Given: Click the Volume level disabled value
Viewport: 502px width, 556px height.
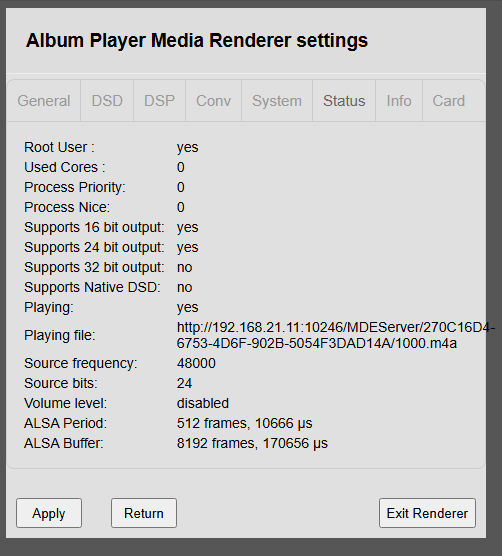Looking at the screenshot, I should 202,403.
